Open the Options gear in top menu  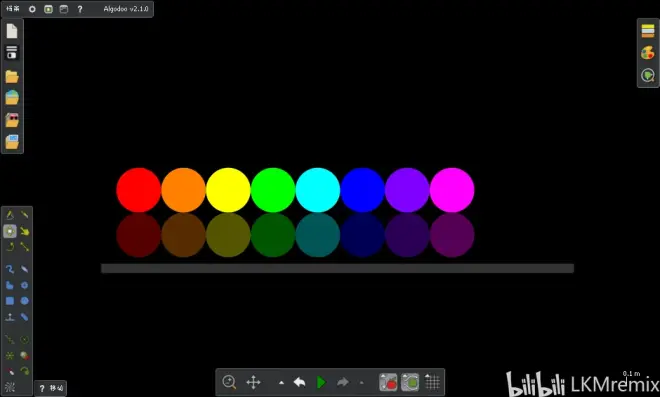[32, 9]
